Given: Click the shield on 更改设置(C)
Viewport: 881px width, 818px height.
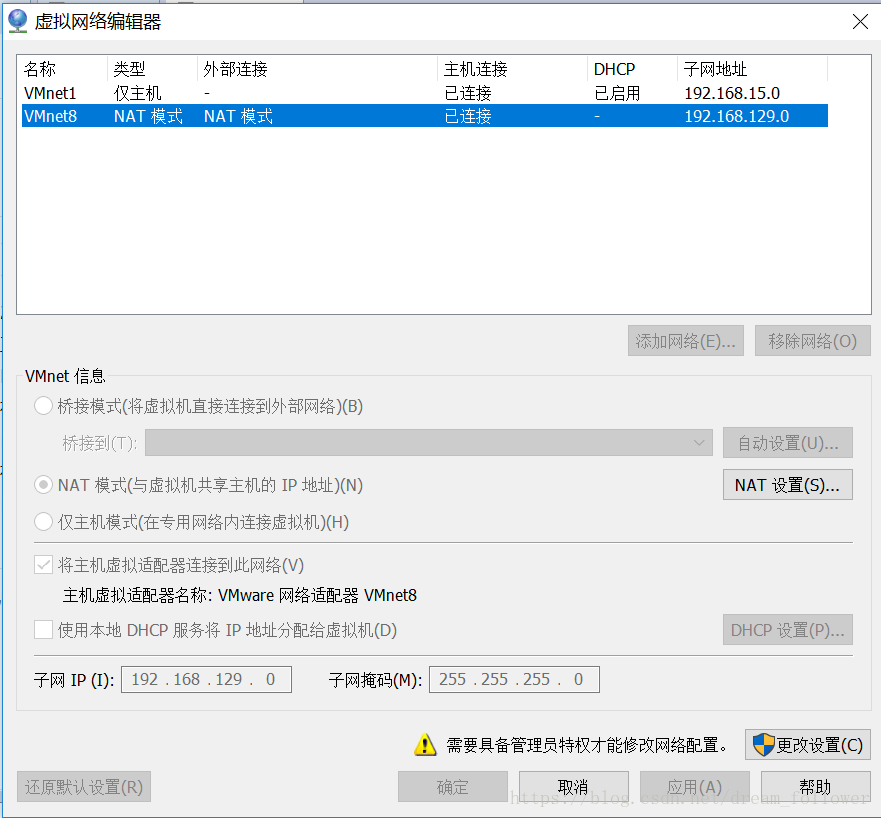Looking at the screenshot, I should 763,745.
